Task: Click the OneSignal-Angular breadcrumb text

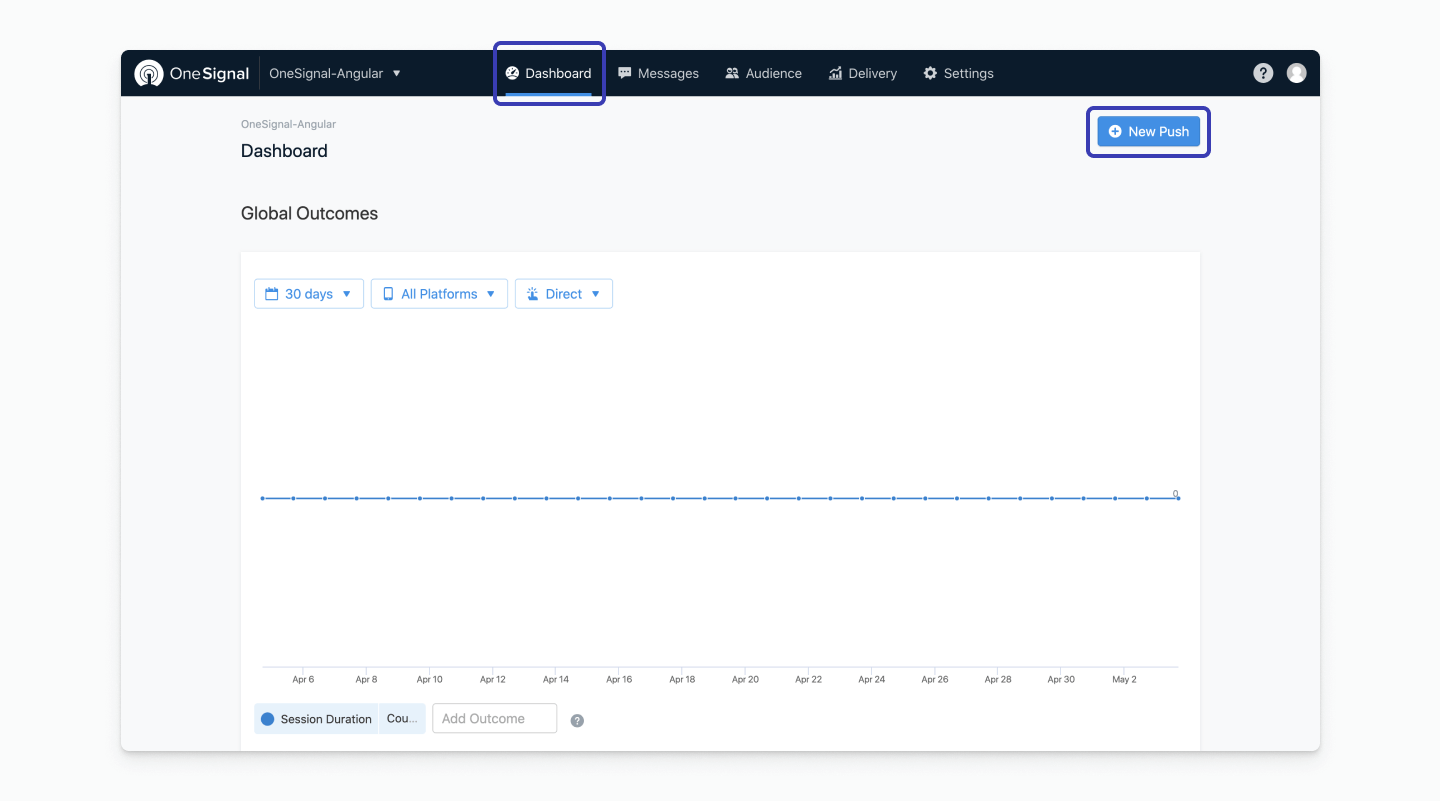Action: [288, 124]
